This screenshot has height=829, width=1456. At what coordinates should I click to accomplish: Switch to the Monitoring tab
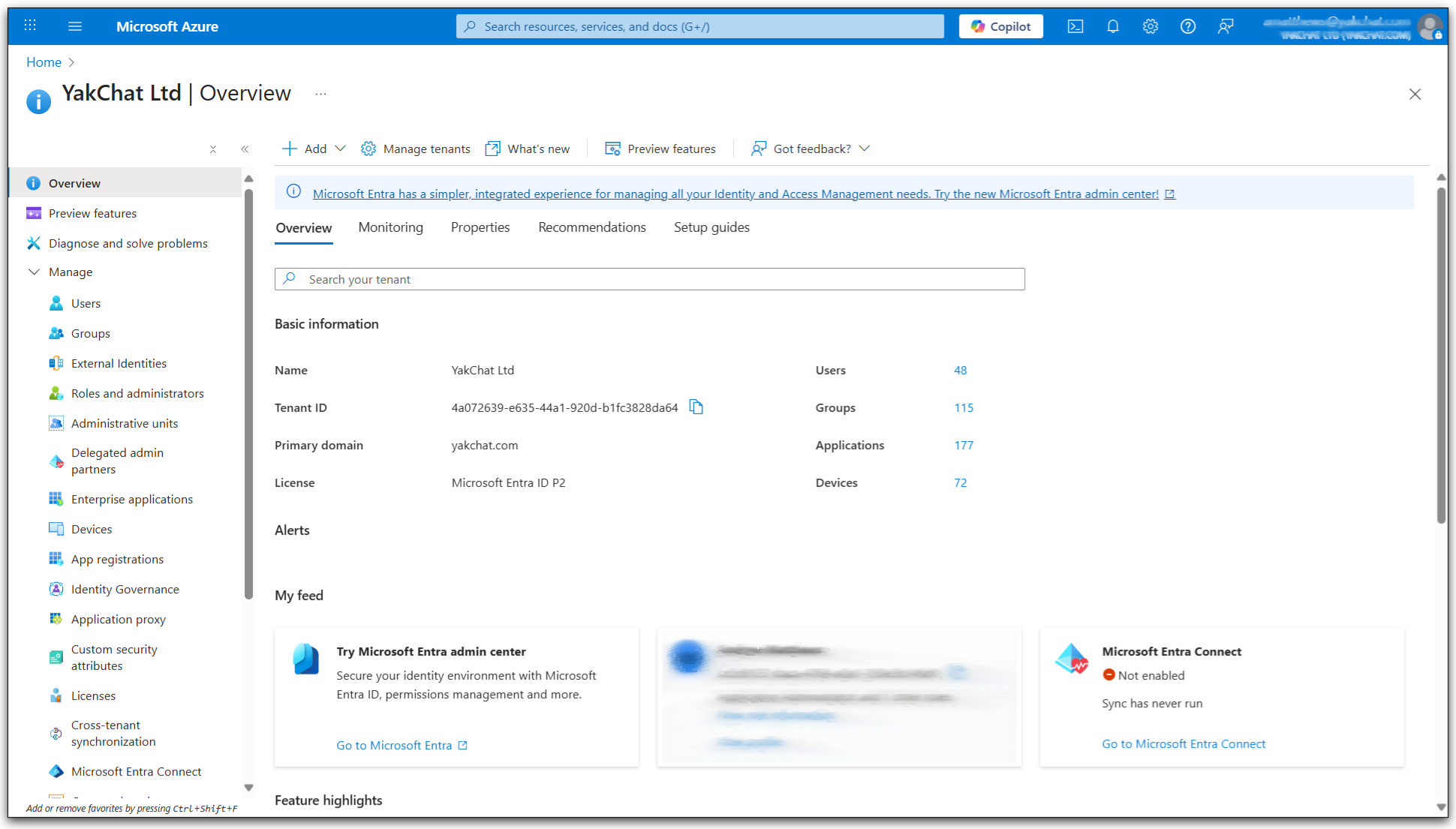390,227
